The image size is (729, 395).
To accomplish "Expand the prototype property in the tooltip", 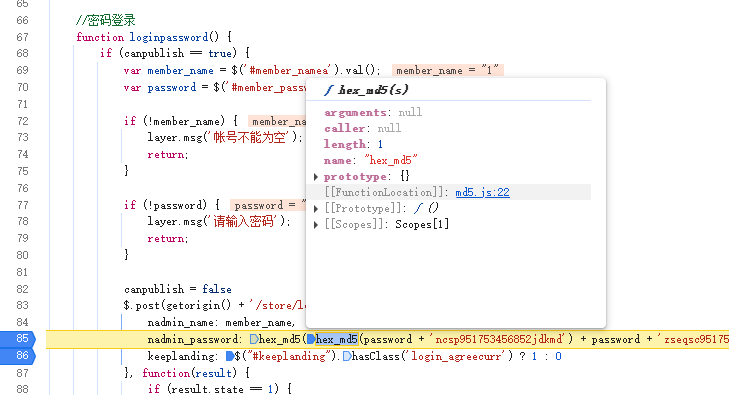I will (x=316, y=177).
